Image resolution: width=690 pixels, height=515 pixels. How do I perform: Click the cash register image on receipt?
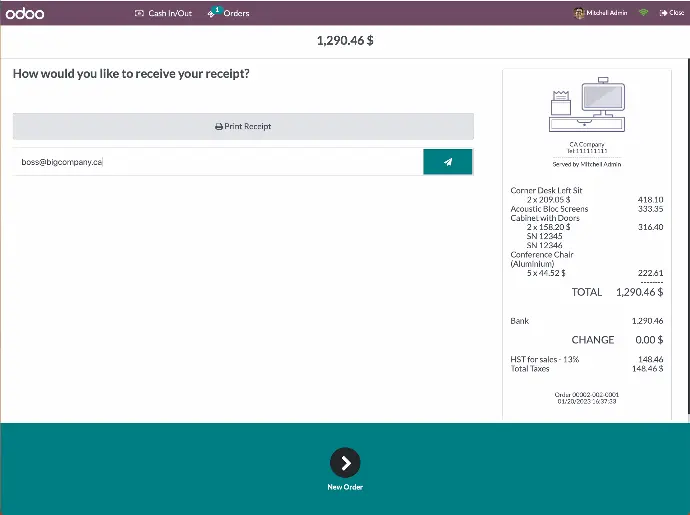tap(587, 107)
